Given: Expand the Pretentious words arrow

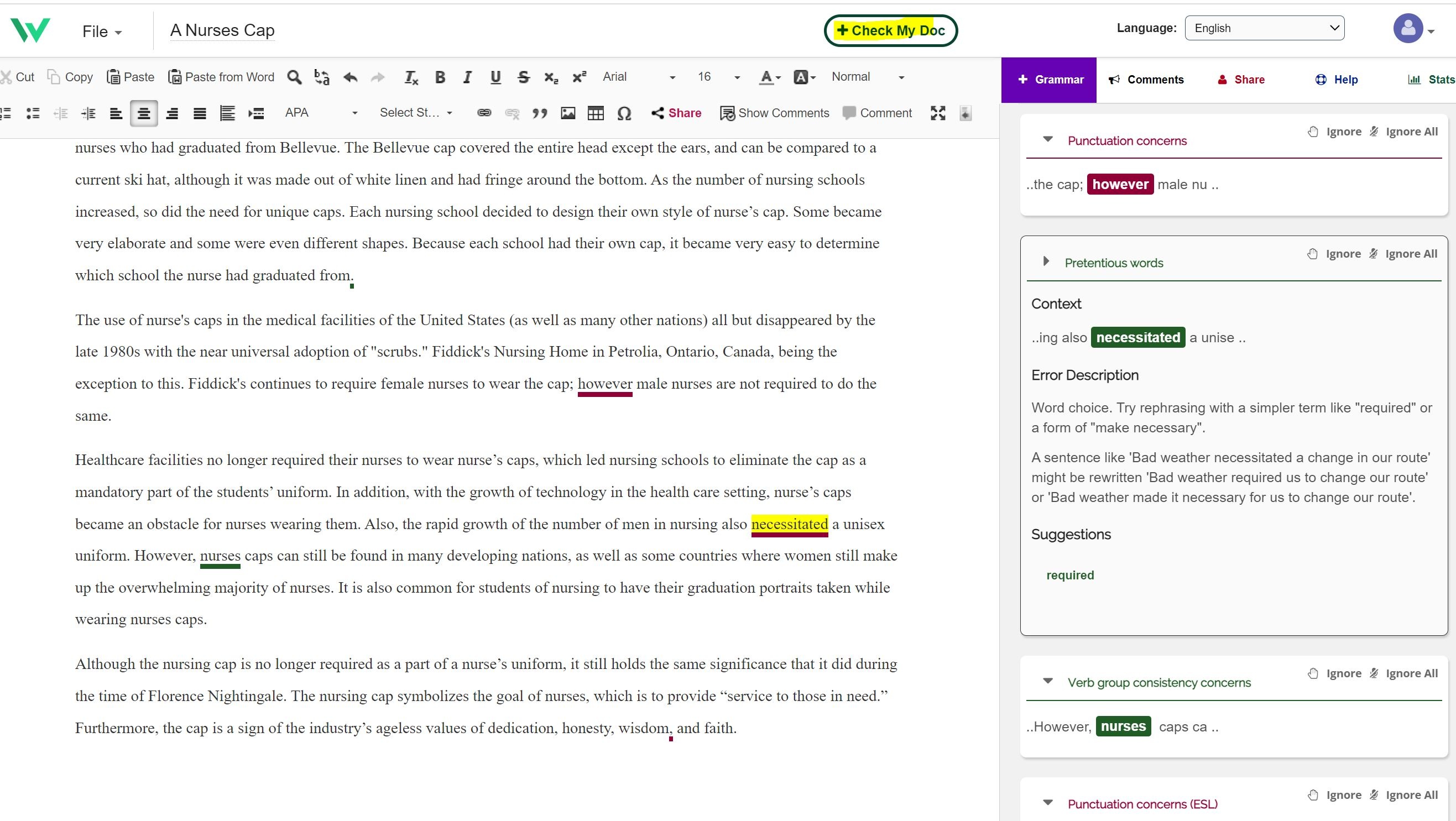Looking at the screenshot, I should pos(1046,261).
